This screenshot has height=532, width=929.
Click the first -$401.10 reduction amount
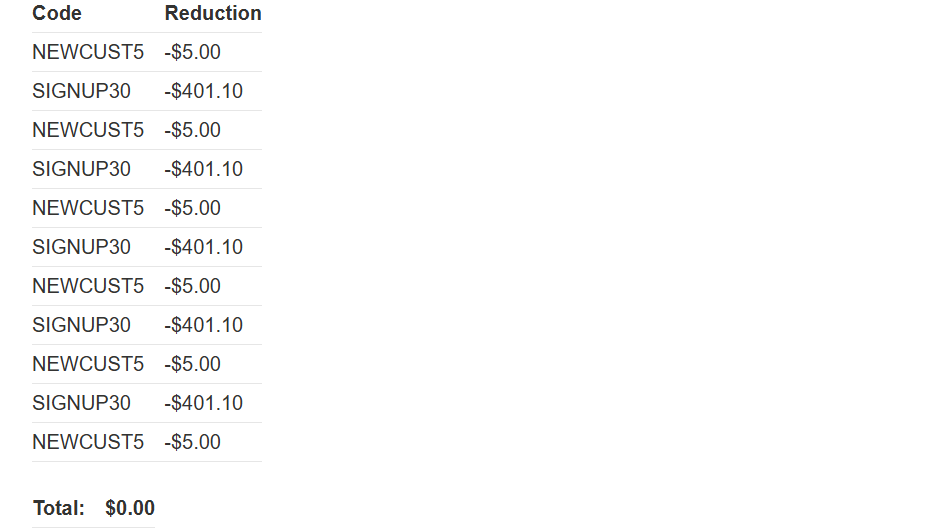(204, 91)
